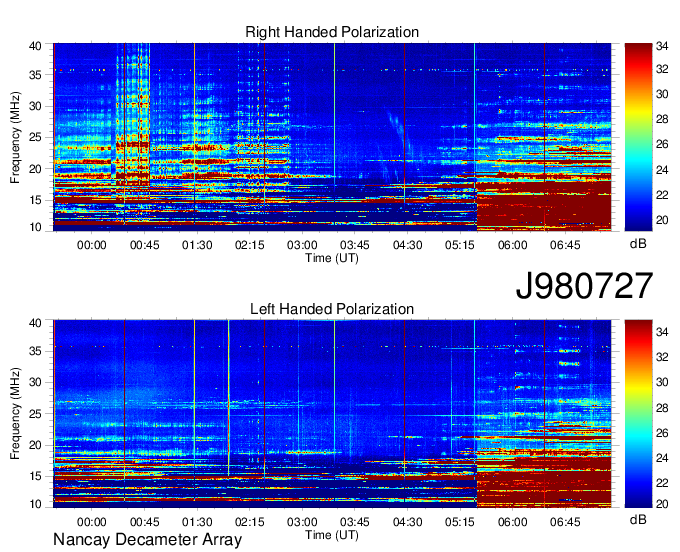Click 'Frequency (MHz)' label of Right Handed plot
The height and width of the screenshot is (552, 680).
pyautogui.click(x=15, y=137)
